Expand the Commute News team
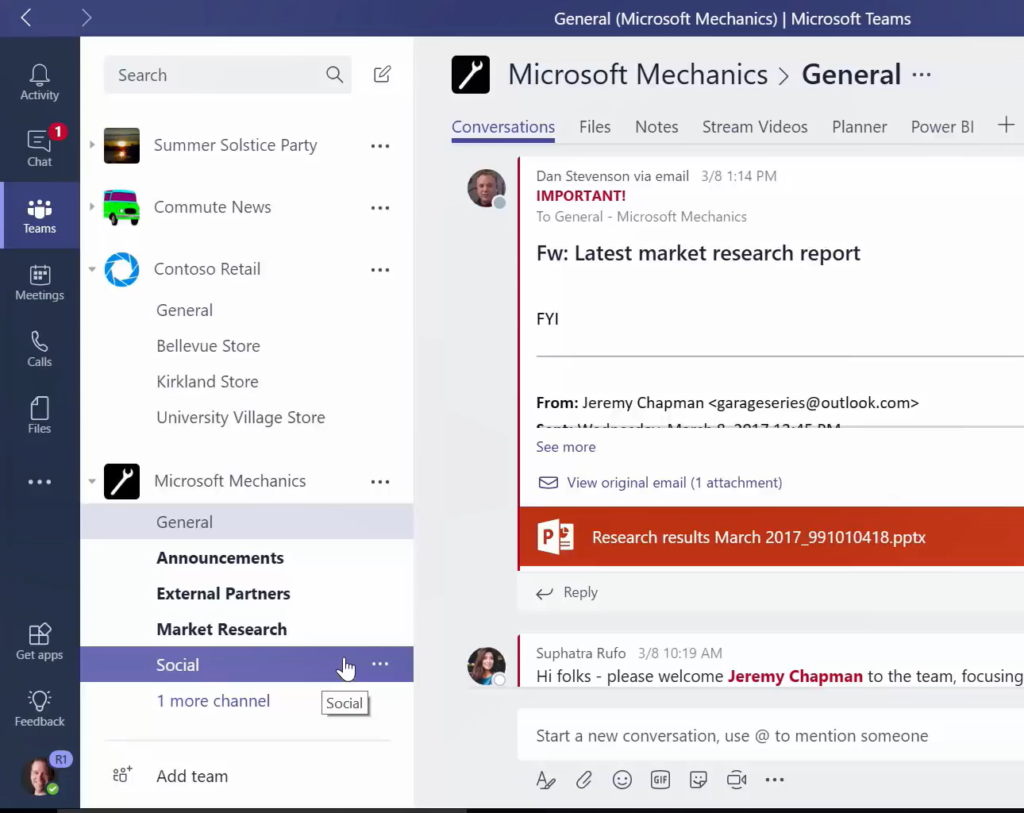Image resolution: width=1024 pixels, height=813 pixels. [92, 207]
